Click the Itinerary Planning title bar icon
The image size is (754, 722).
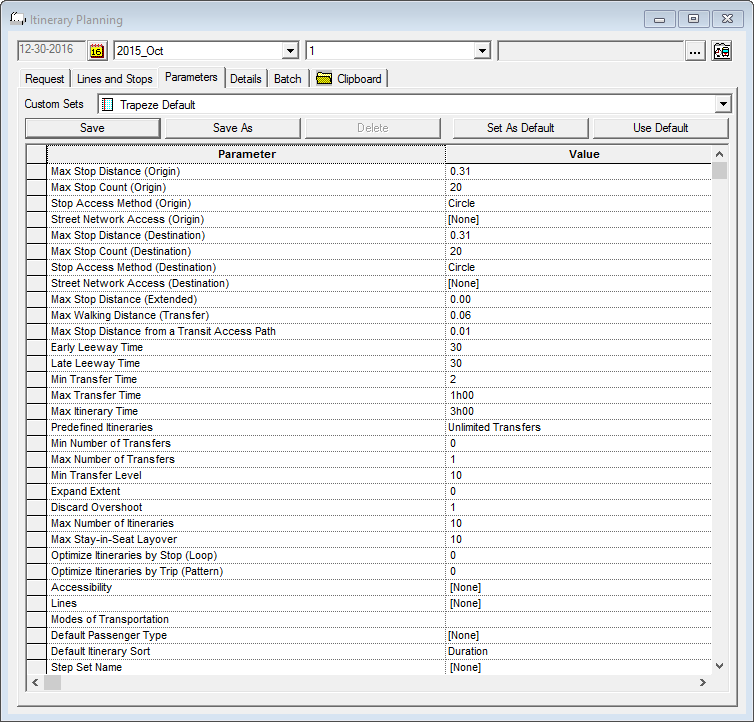tap(18, 19)
